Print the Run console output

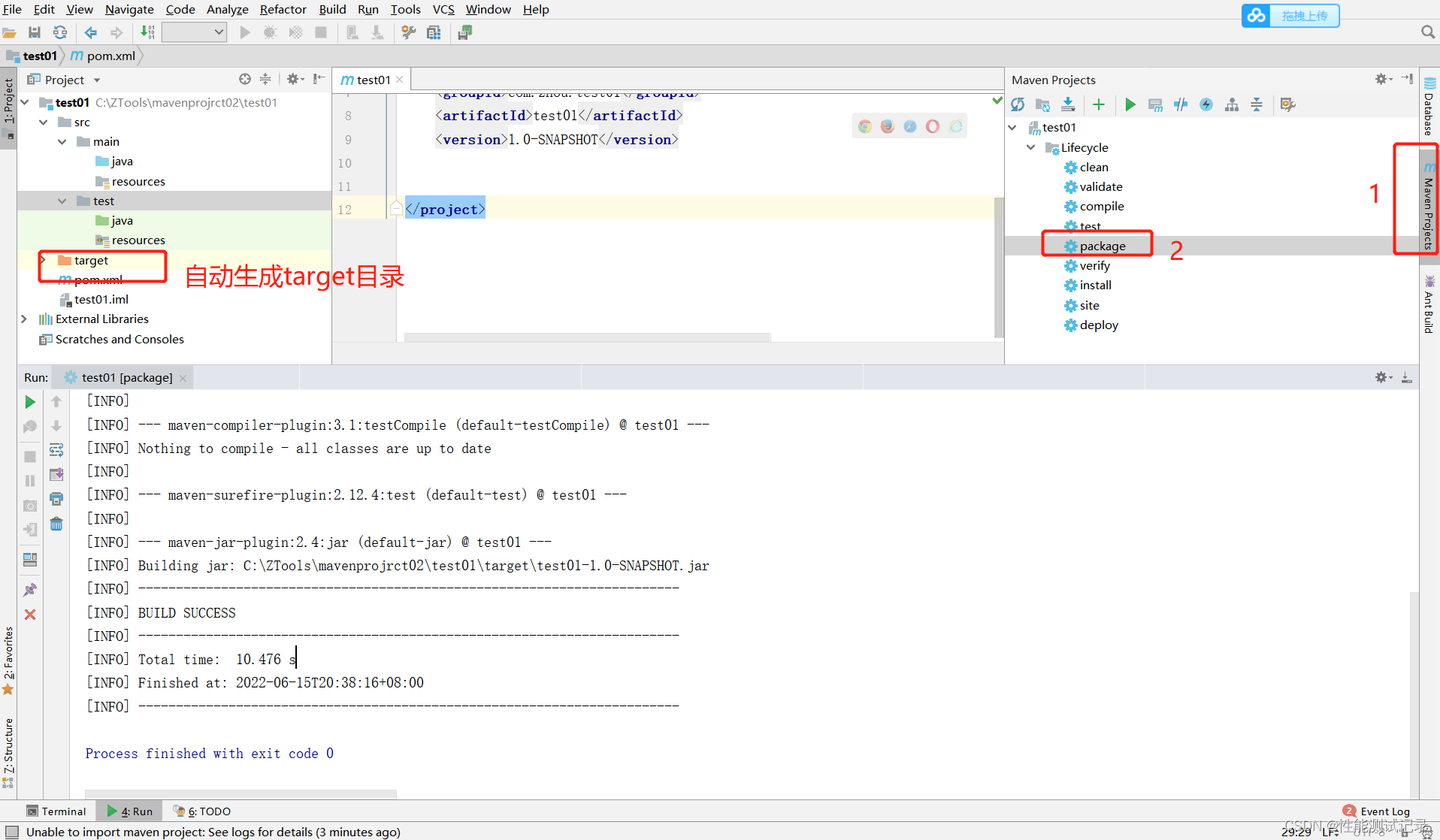tap(56, 499)
